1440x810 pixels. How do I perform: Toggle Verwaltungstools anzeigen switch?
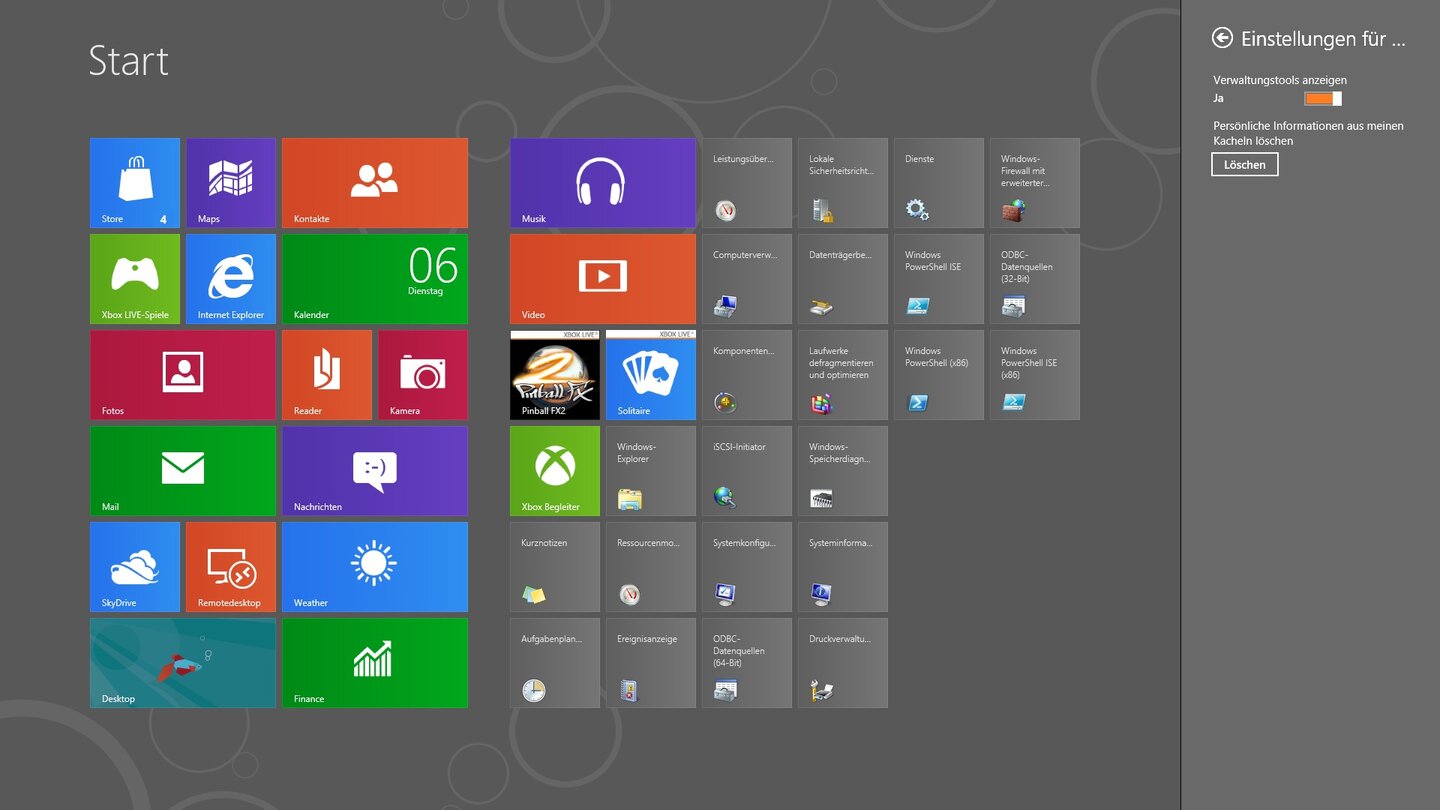pos(1323,98)
